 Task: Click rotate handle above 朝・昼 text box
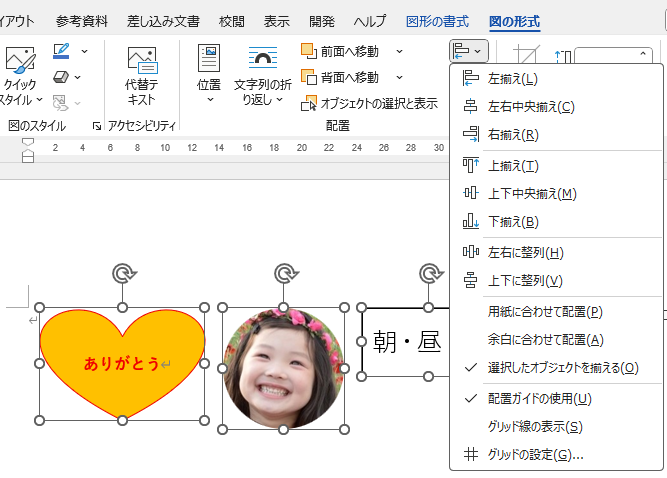[x=430, y=273]
